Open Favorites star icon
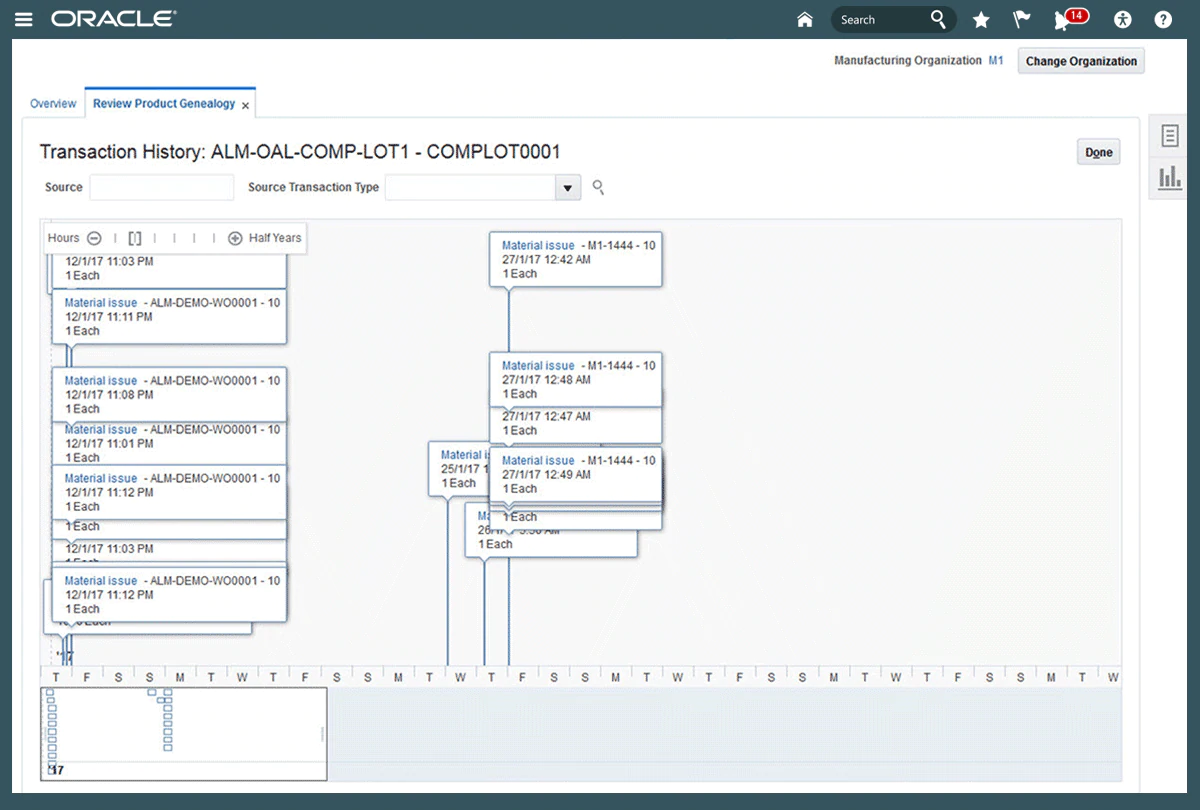The height and width of the screenshot is (810, 1200). [981, 19]
